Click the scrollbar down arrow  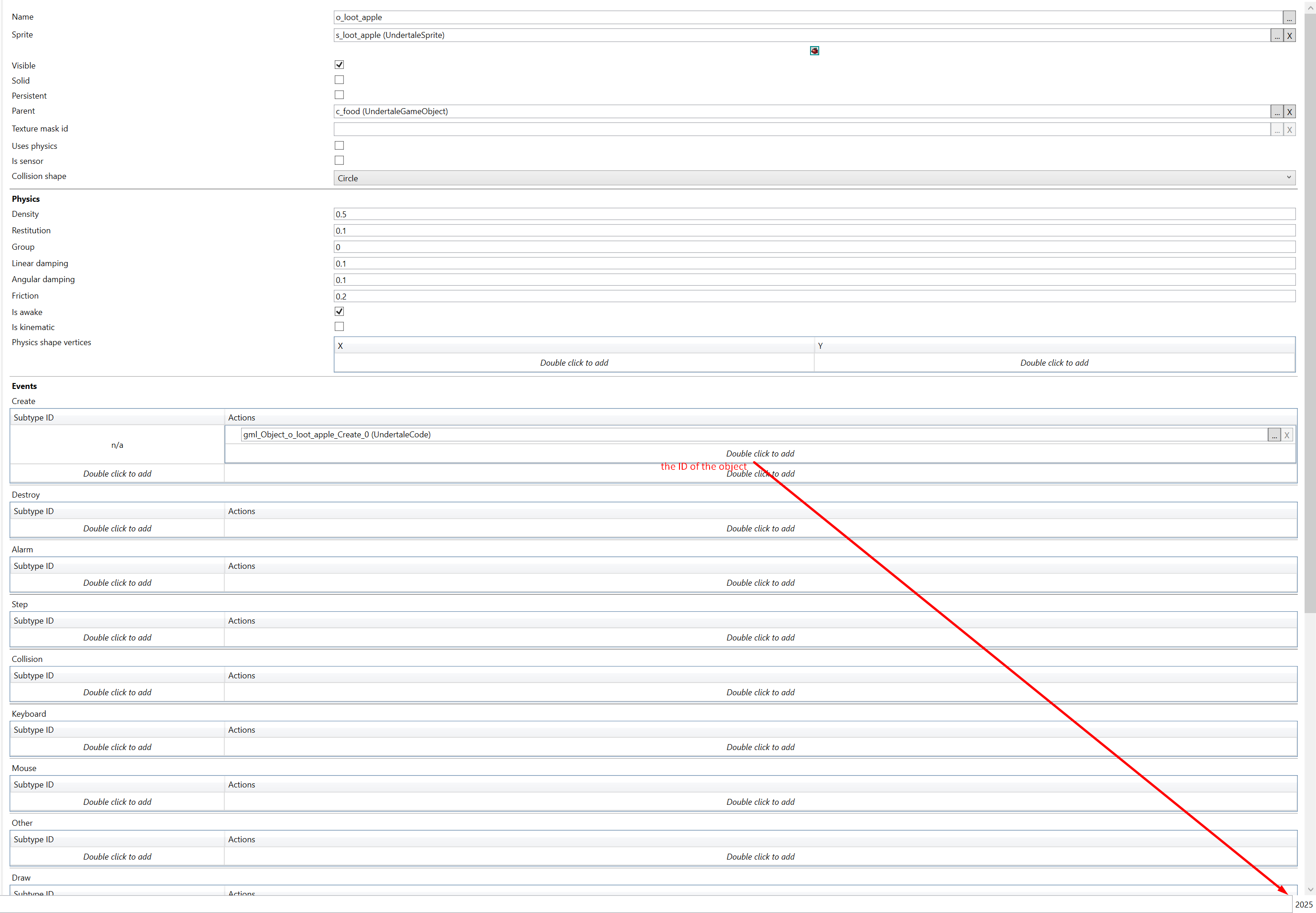(x=1310, y=890)
